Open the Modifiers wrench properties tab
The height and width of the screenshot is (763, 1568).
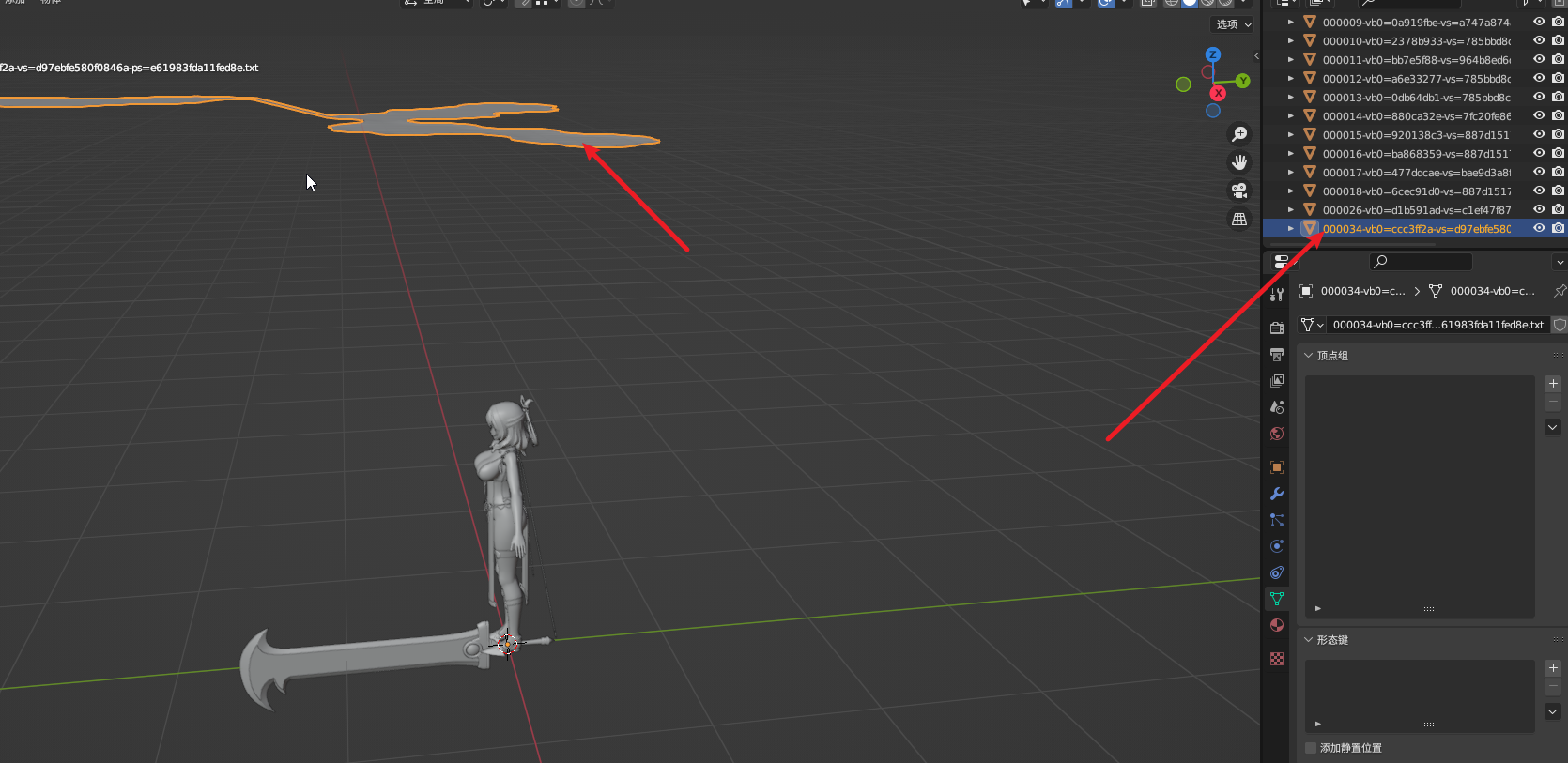(1277, 494)
